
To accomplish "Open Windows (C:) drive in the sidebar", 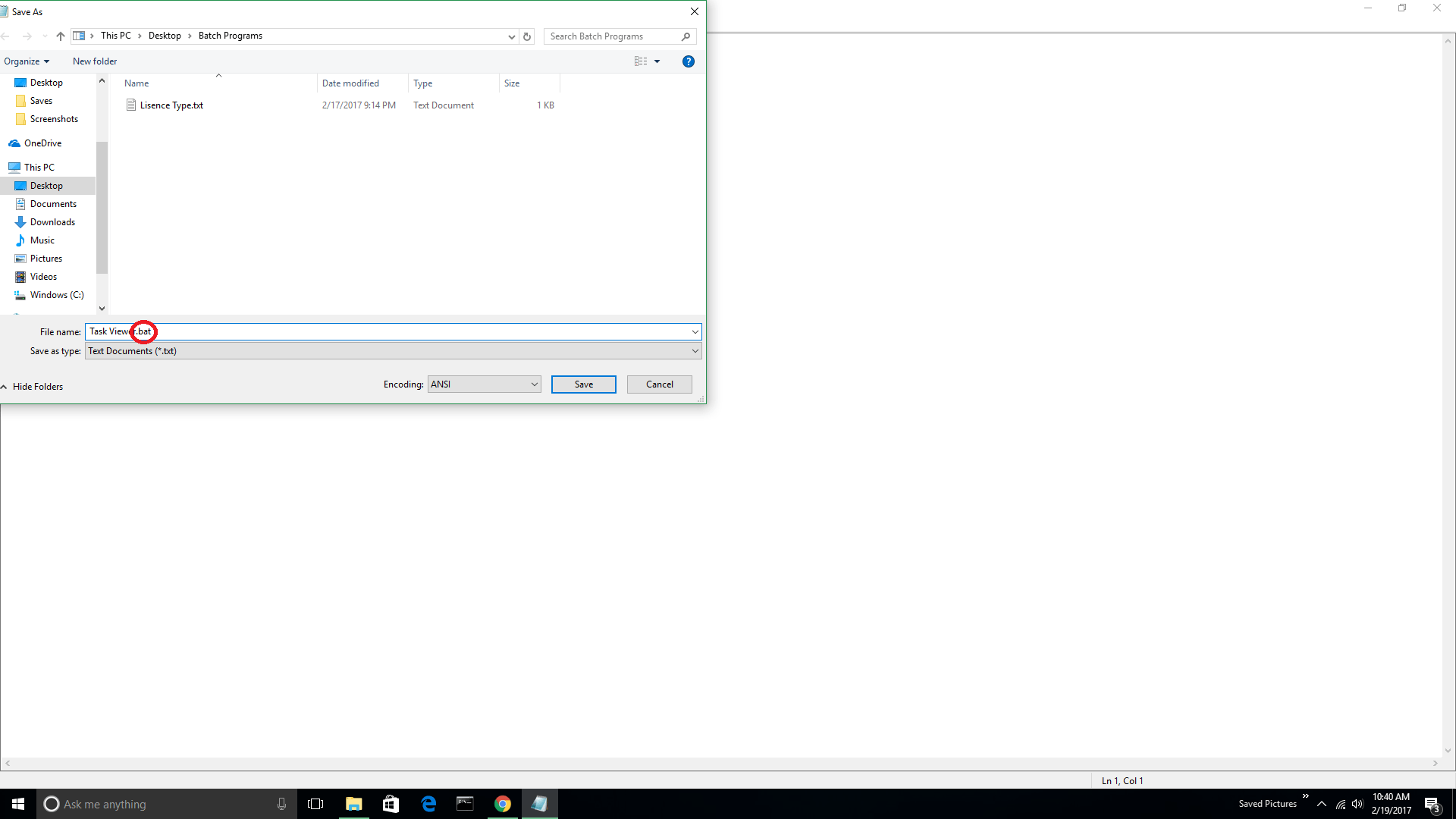I will point(55,295).
